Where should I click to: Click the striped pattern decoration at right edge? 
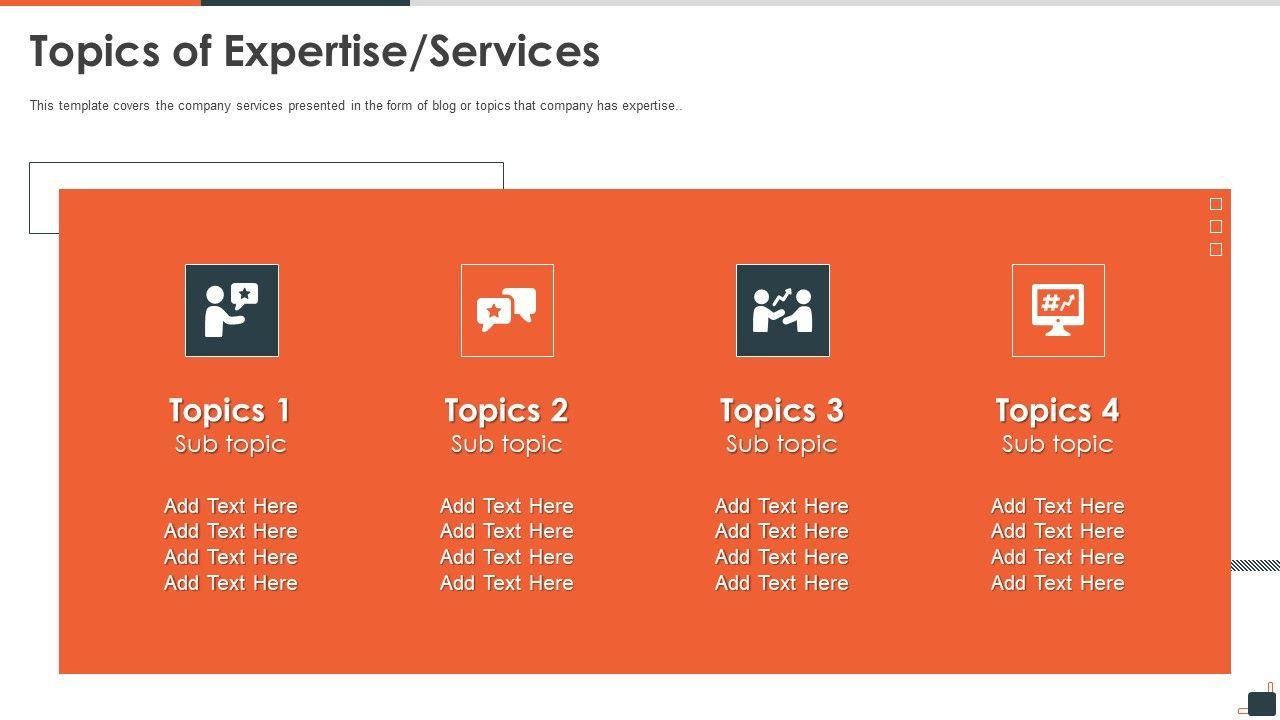(1255, 566)
